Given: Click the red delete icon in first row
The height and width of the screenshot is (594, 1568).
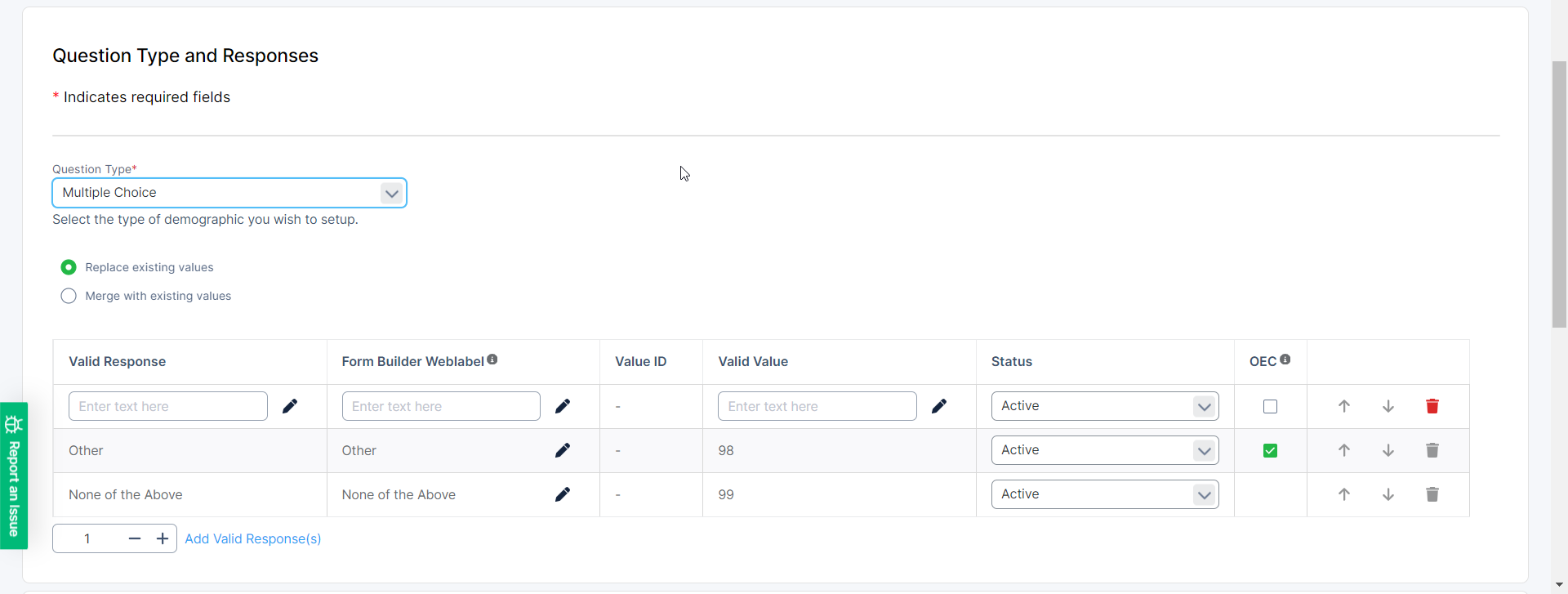Looking at the screenshot, I should 1432,406.
